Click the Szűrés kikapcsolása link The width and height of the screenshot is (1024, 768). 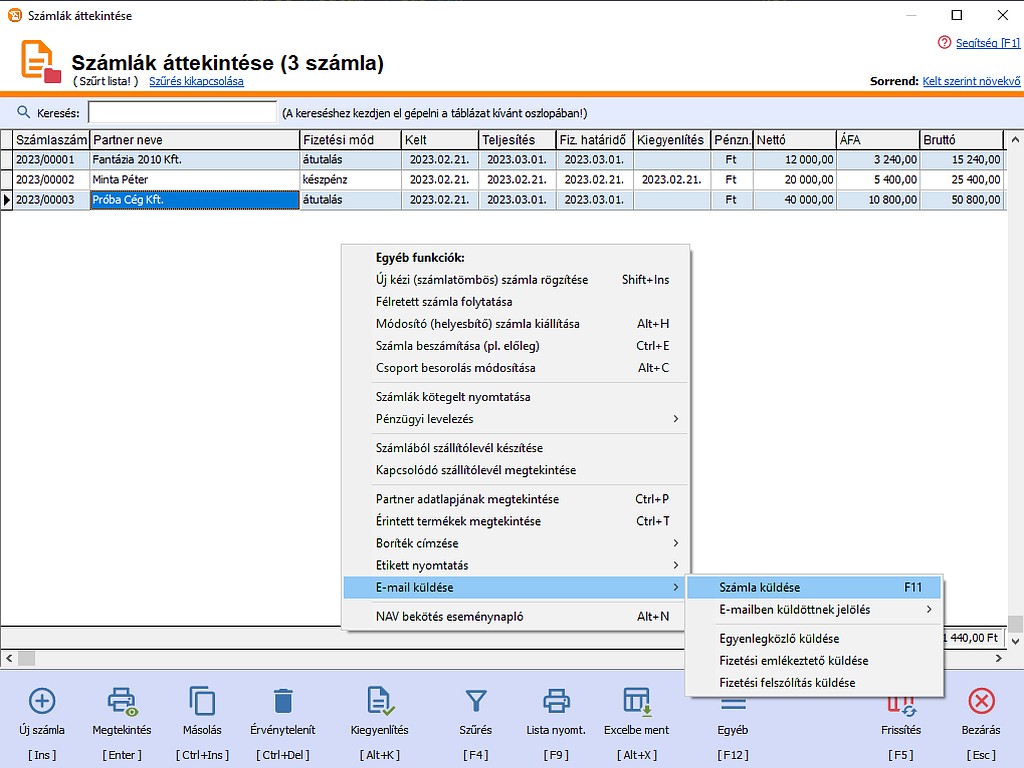(196, 81)
